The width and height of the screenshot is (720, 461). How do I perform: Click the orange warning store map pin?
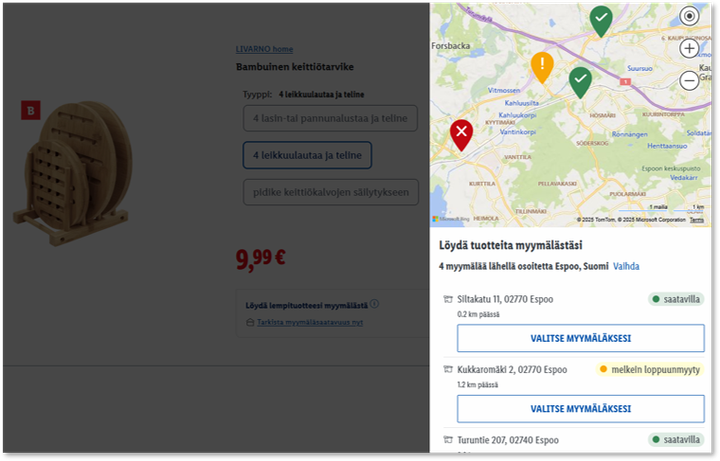pos(542,66)
